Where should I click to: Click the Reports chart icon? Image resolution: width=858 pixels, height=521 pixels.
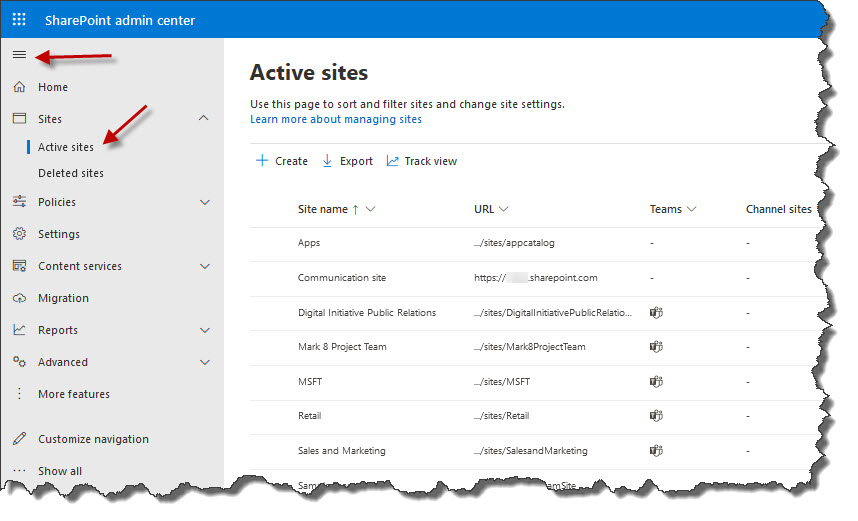pyautogui.click(x=19, y=329)
